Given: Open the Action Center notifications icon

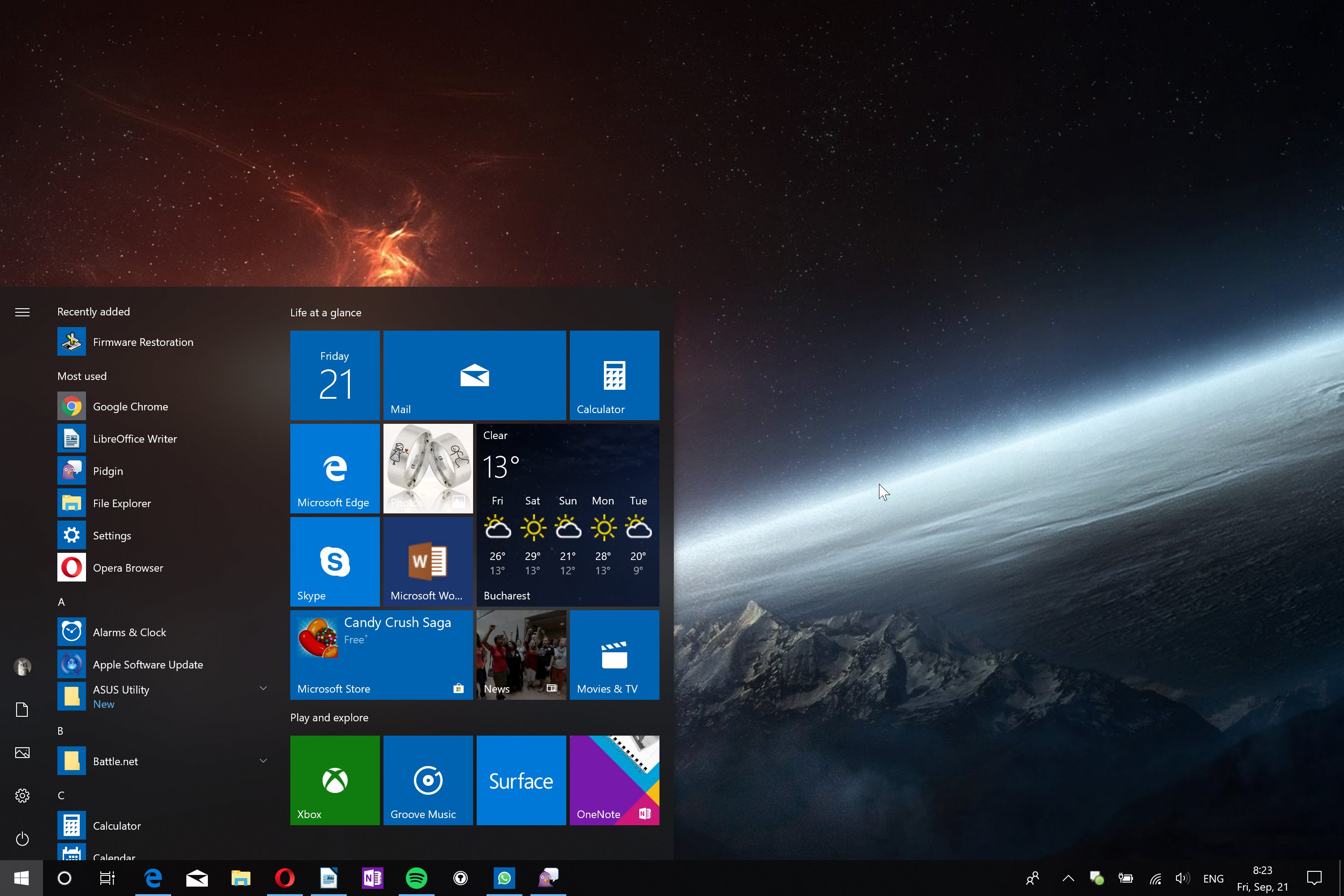Looking at the screenshot, I should [x=1314, y=878].
